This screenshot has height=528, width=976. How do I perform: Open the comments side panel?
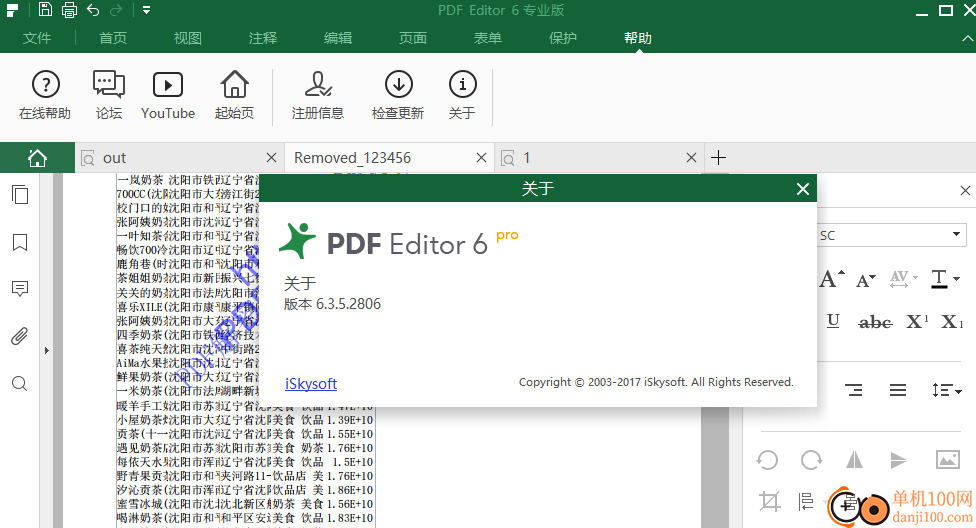pyautogui.click(x=20, y=289)
